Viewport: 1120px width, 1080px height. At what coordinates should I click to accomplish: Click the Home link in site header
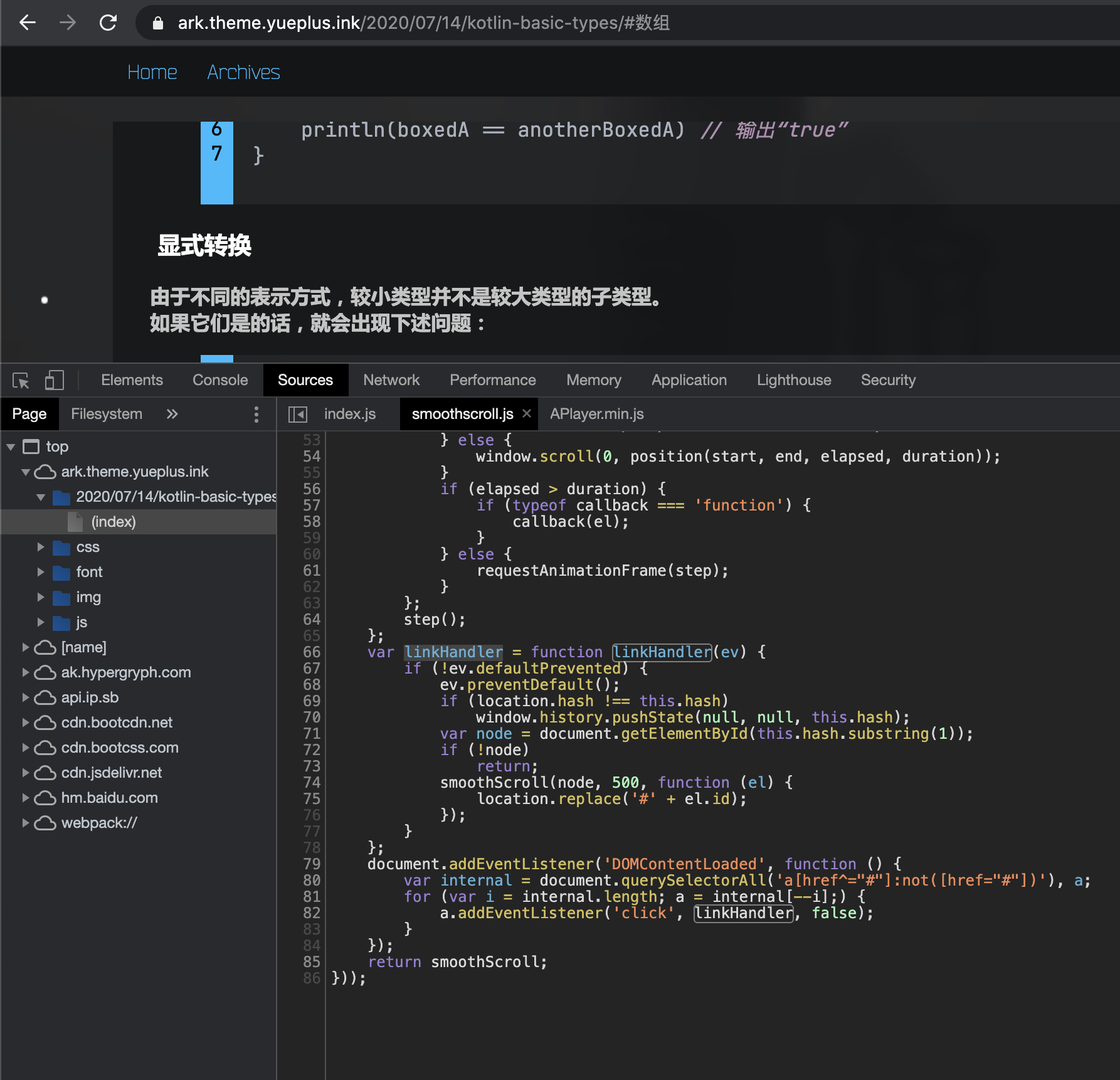tap(152, 72)
